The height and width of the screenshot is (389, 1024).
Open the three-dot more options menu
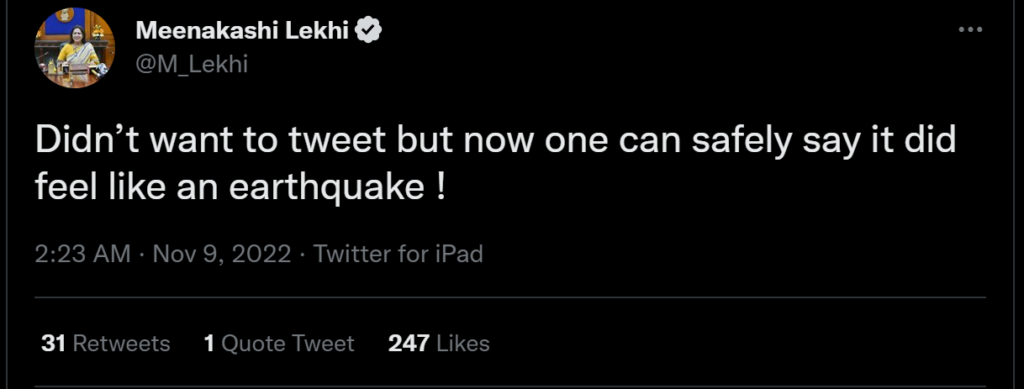[970, 29]
